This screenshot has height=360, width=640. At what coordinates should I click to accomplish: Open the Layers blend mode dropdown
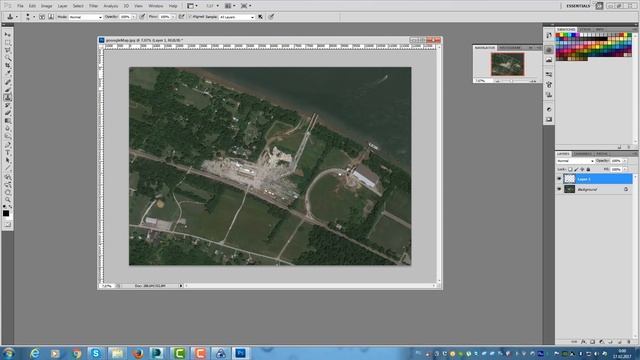576,161
